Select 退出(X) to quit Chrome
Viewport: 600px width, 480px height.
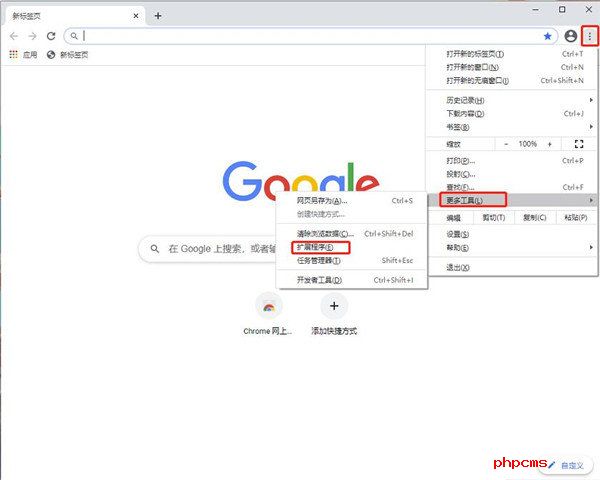click(512, 268)
